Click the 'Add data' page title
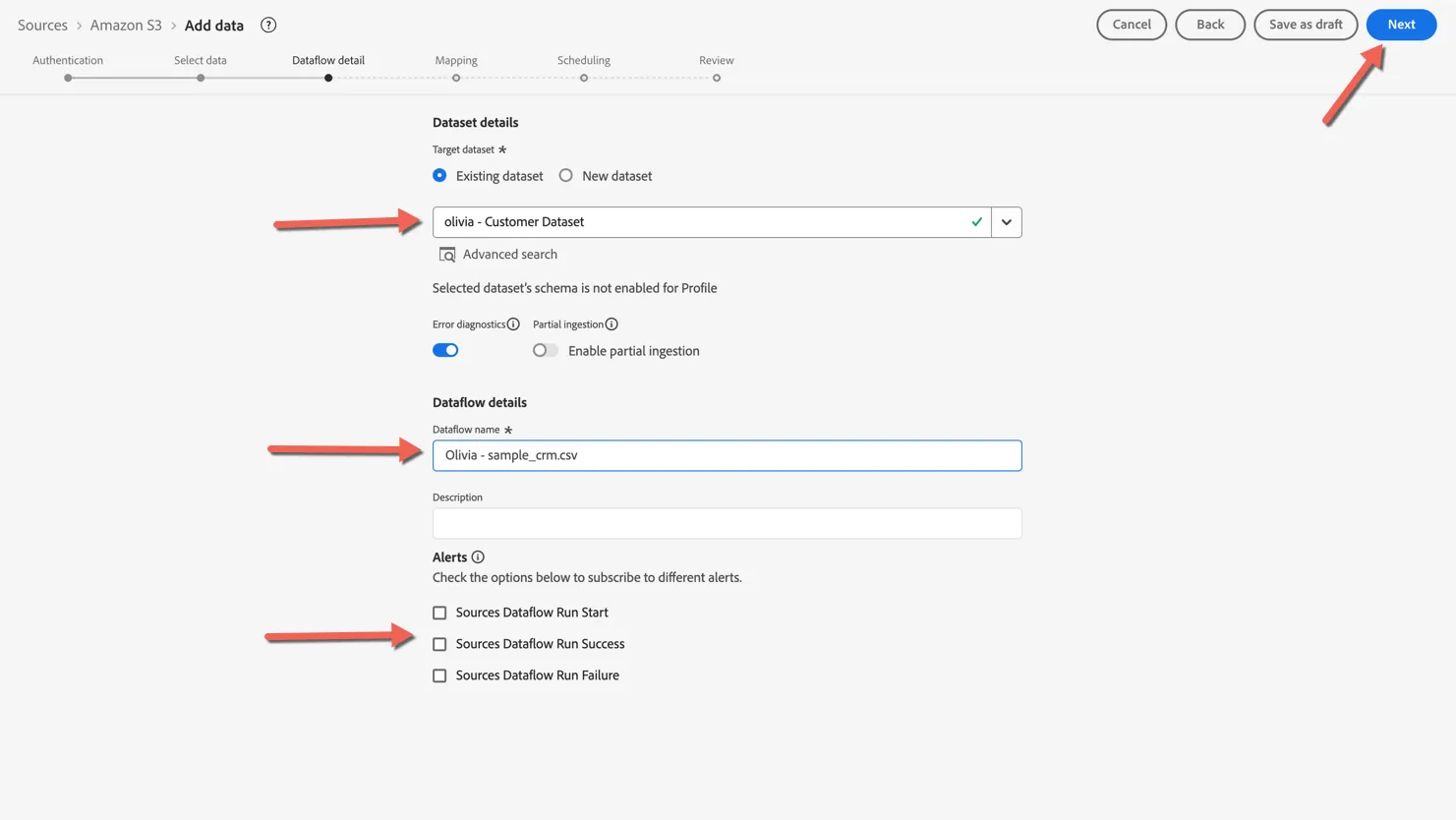 [214, 26]
